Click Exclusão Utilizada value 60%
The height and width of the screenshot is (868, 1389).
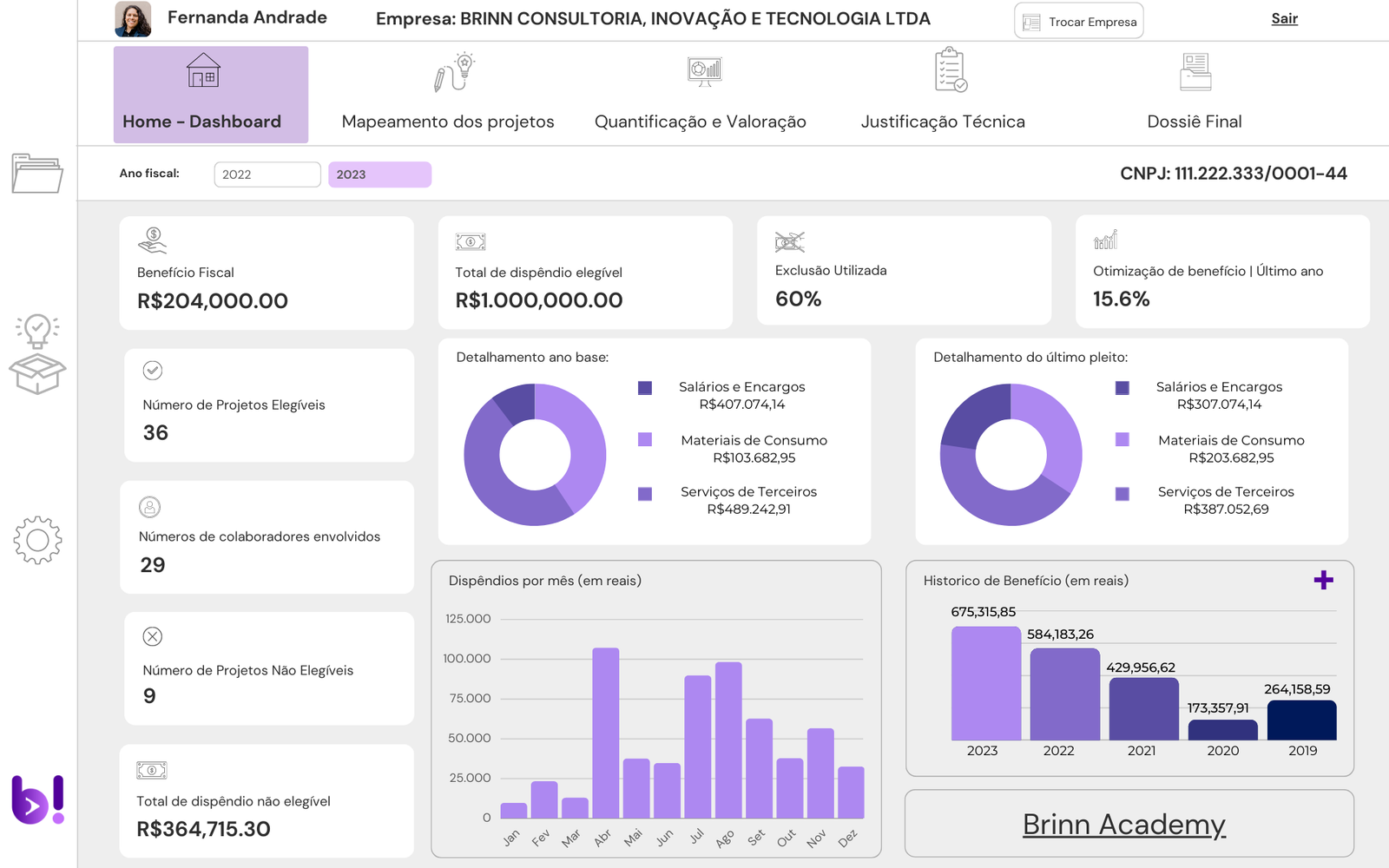799,299
